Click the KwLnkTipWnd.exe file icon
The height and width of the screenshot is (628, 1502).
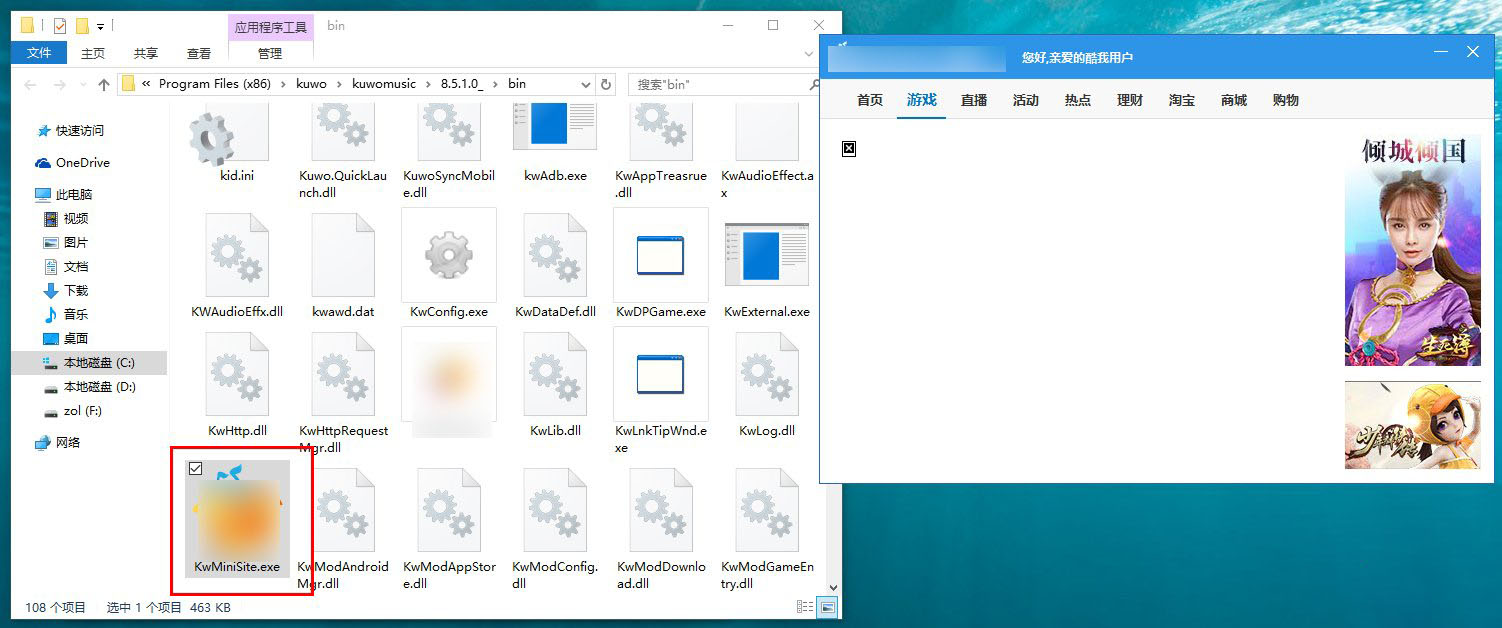click(x=660, y=376)
